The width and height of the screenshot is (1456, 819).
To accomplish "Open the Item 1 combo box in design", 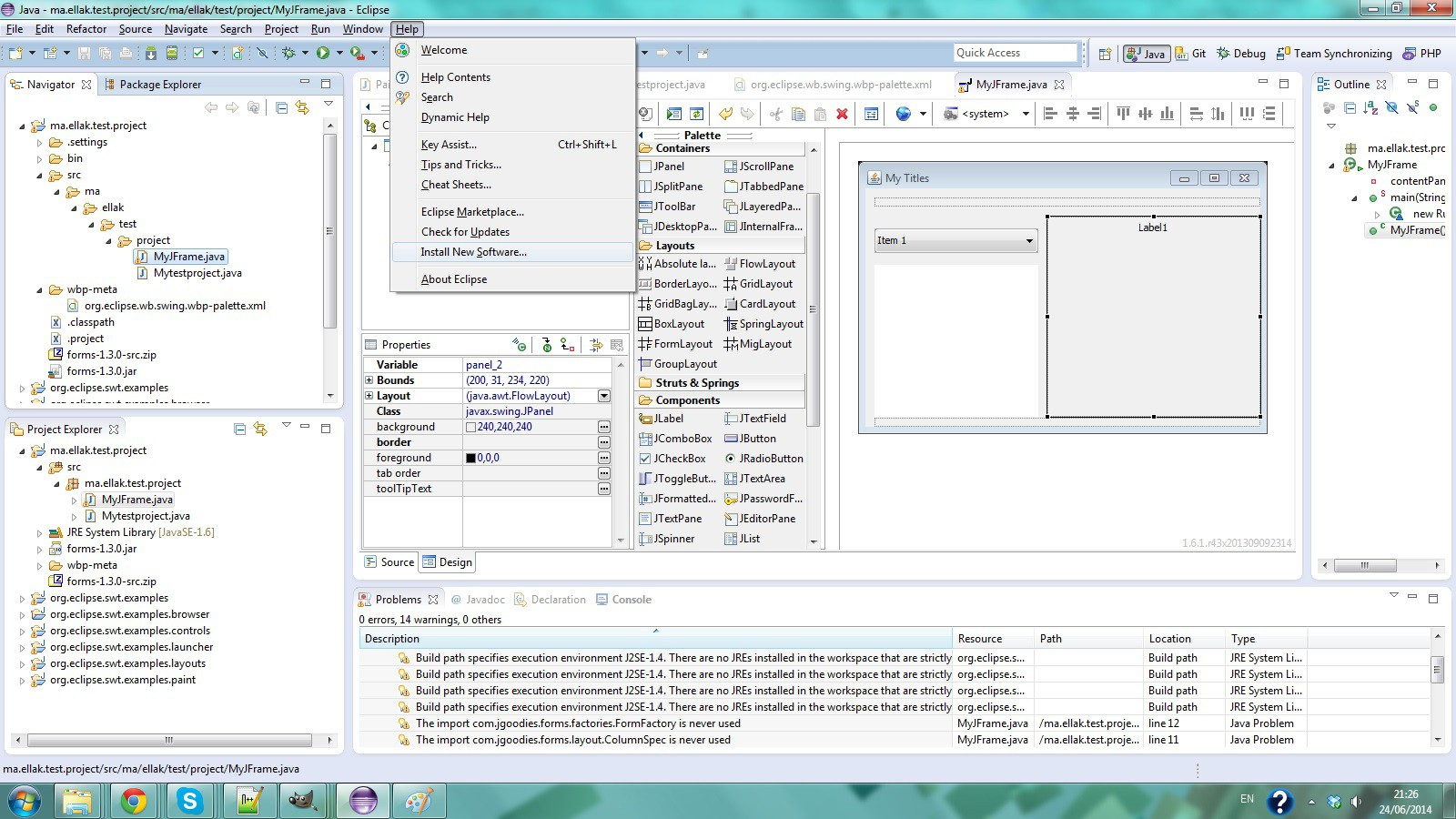I will 955,240.
